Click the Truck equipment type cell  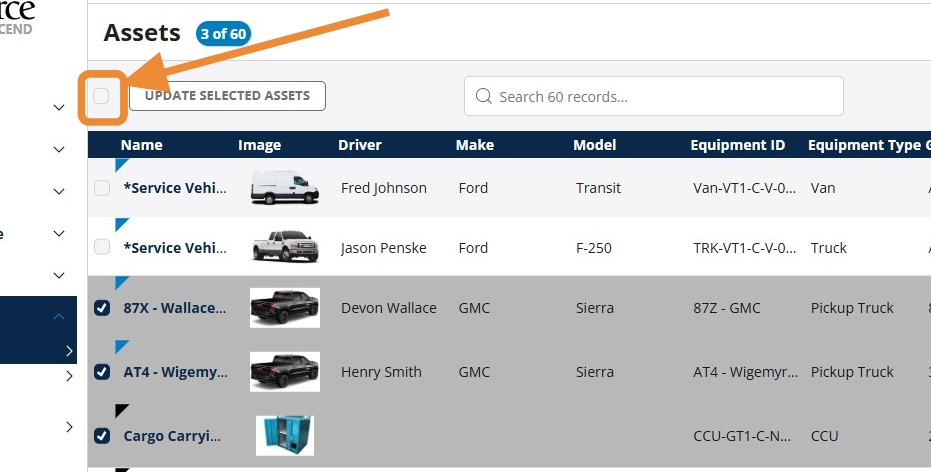pyautogui.click(x=829, y=248)
